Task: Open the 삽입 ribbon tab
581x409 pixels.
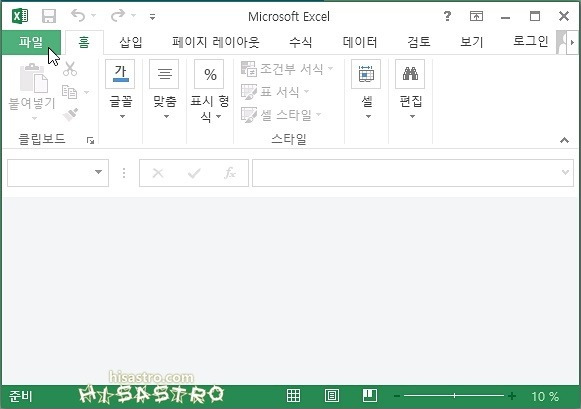Action: 131,42
